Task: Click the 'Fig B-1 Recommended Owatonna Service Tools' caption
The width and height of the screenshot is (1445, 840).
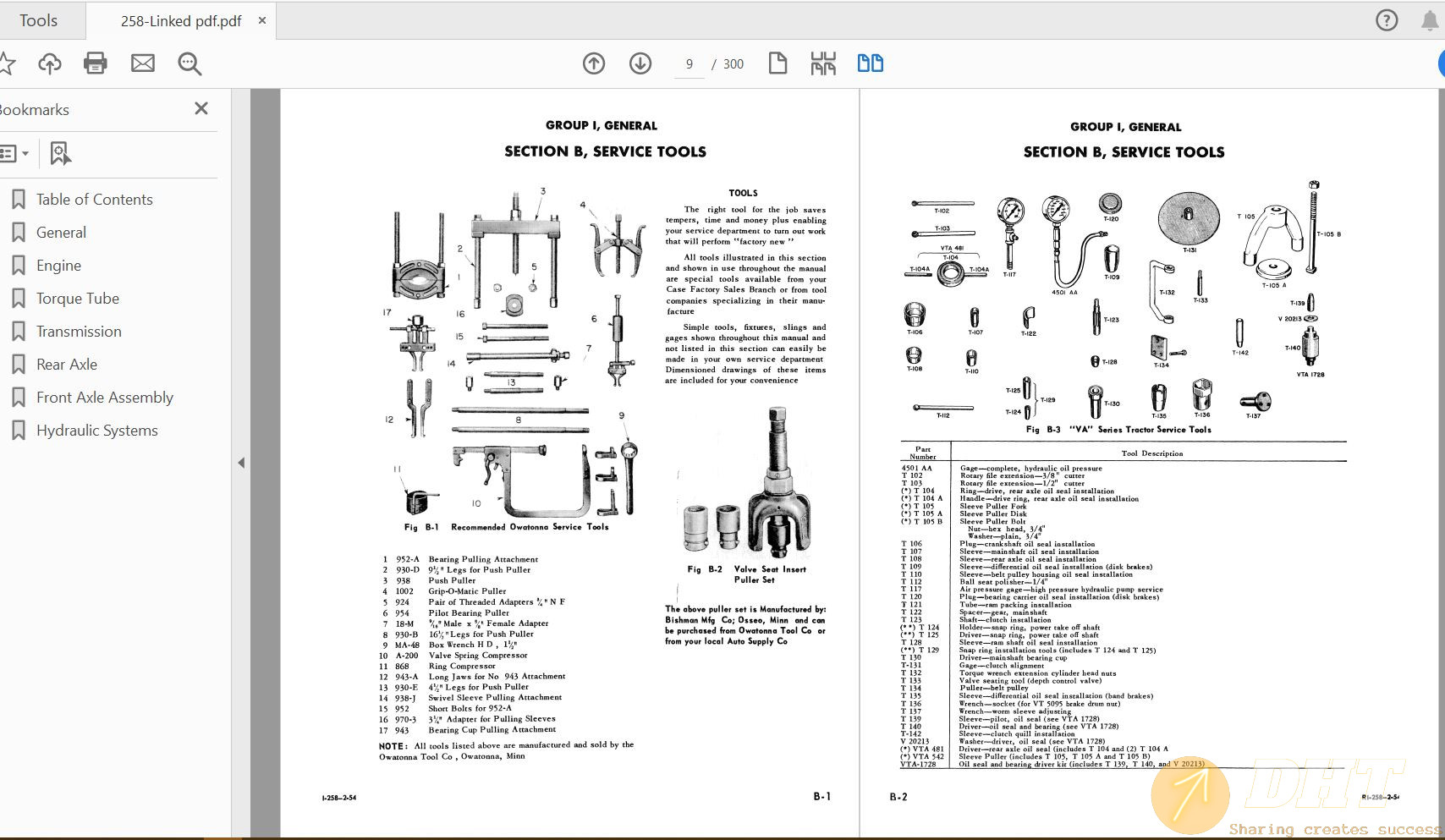Action: [506, 527]
